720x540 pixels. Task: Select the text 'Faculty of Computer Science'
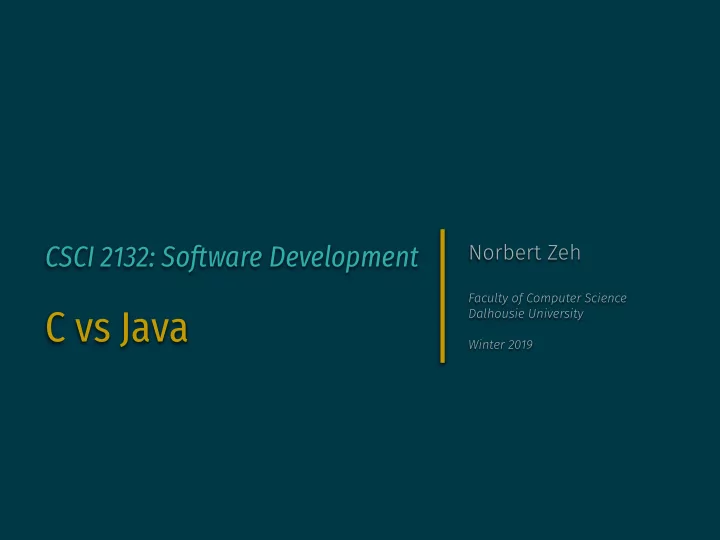[547, 298]
